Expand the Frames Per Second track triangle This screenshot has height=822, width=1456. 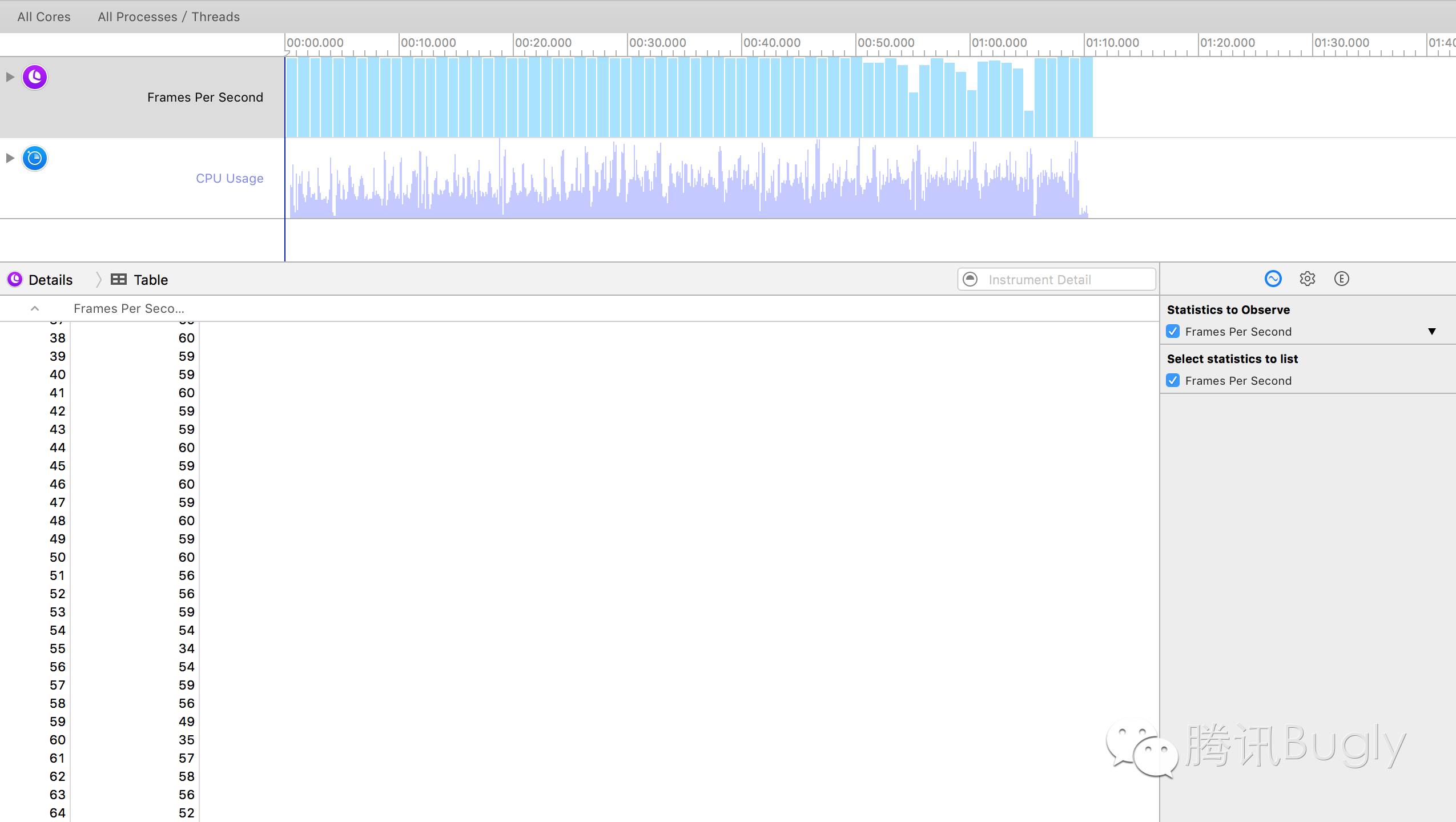[x=10, y=77]
